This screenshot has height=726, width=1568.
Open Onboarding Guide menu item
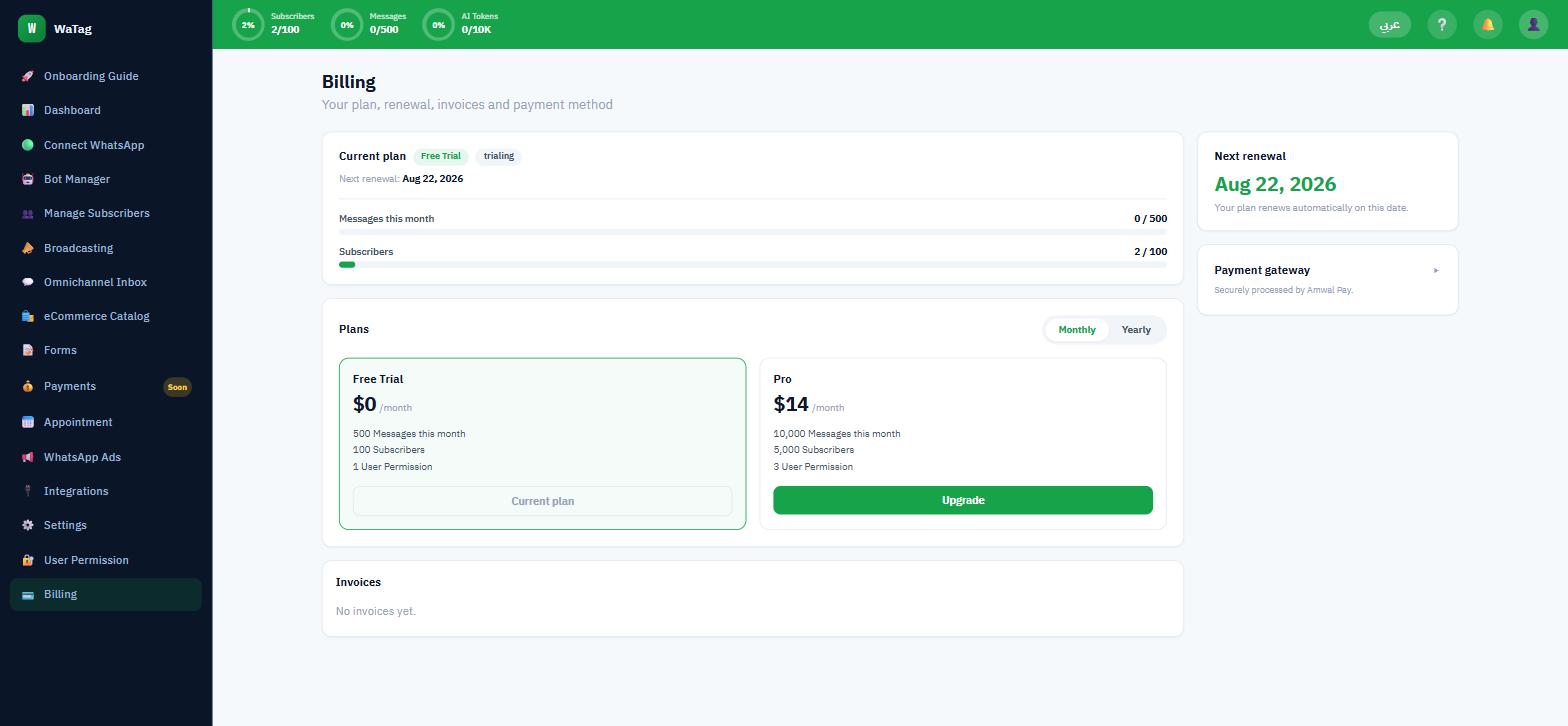point(106,76)
